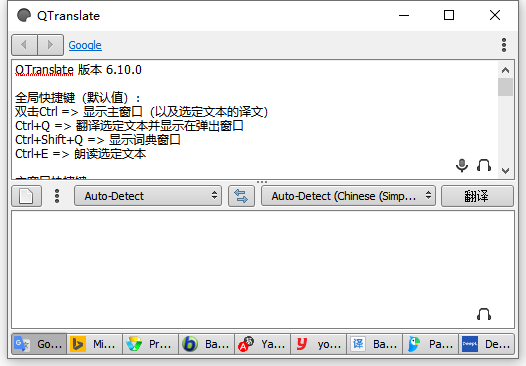Click the source text scroll up arrow
This screenshot has height=366, width=526.
click(x=505, y=70)
